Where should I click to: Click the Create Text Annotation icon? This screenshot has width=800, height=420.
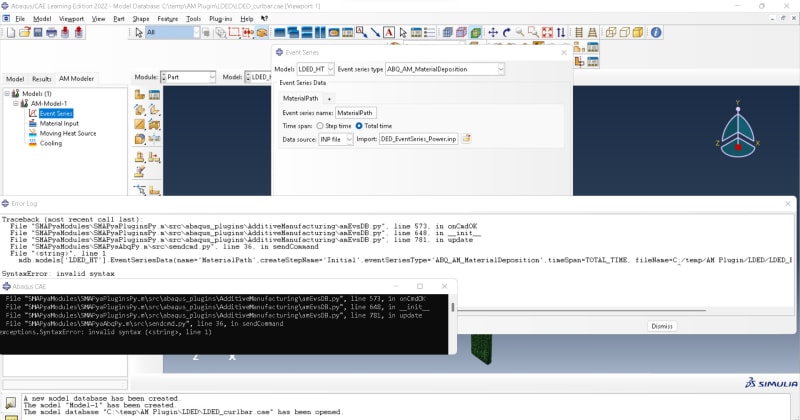point(389,33)
